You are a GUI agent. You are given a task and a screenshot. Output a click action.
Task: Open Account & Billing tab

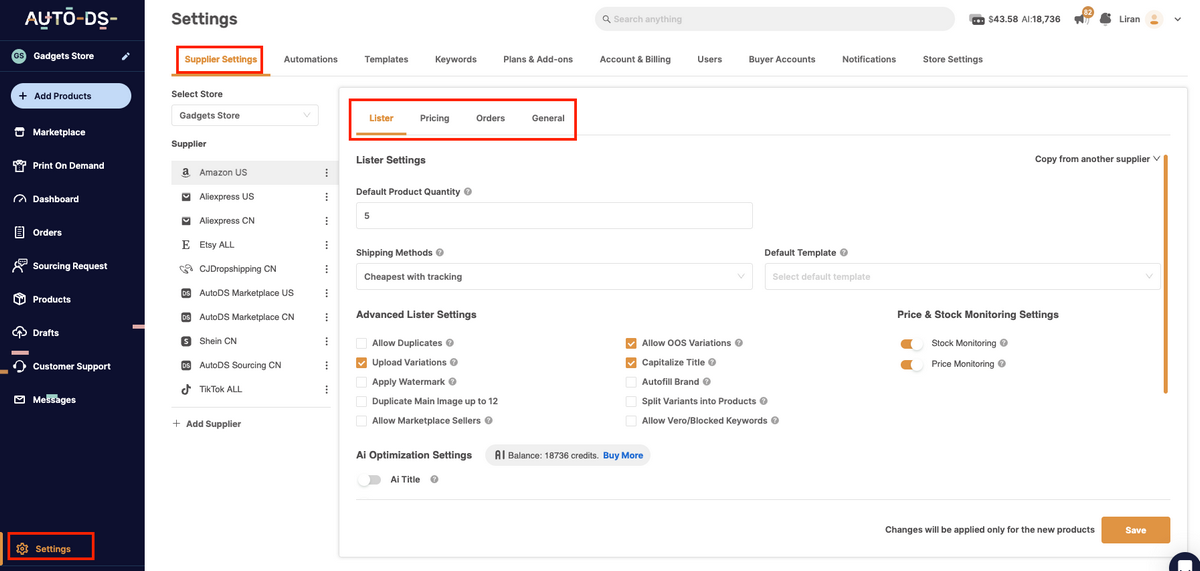635,60
